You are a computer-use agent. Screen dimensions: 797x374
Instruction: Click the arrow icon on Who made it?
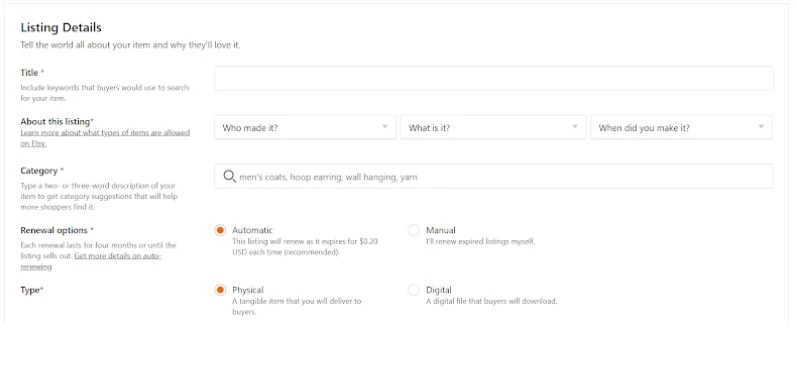[385, 127]
